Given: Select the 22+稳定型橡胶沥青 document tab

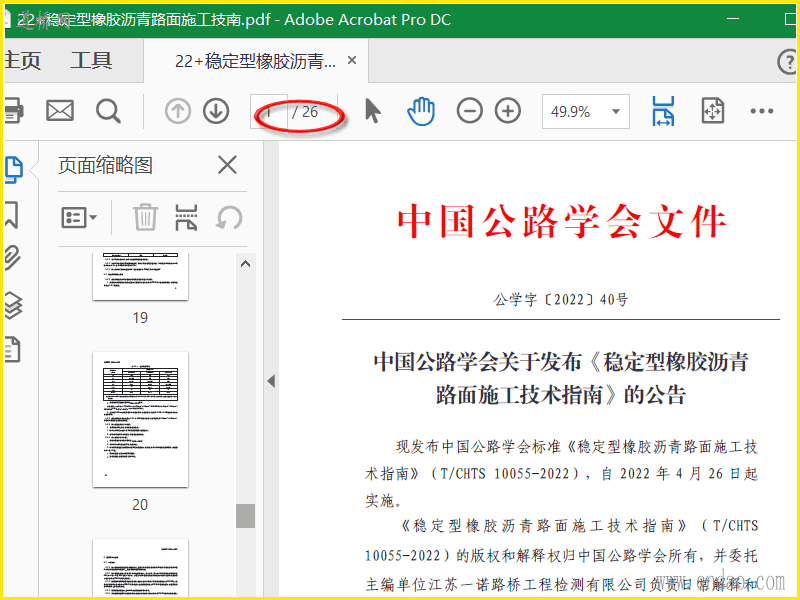Looking at the screenshot, I should 255,61.
